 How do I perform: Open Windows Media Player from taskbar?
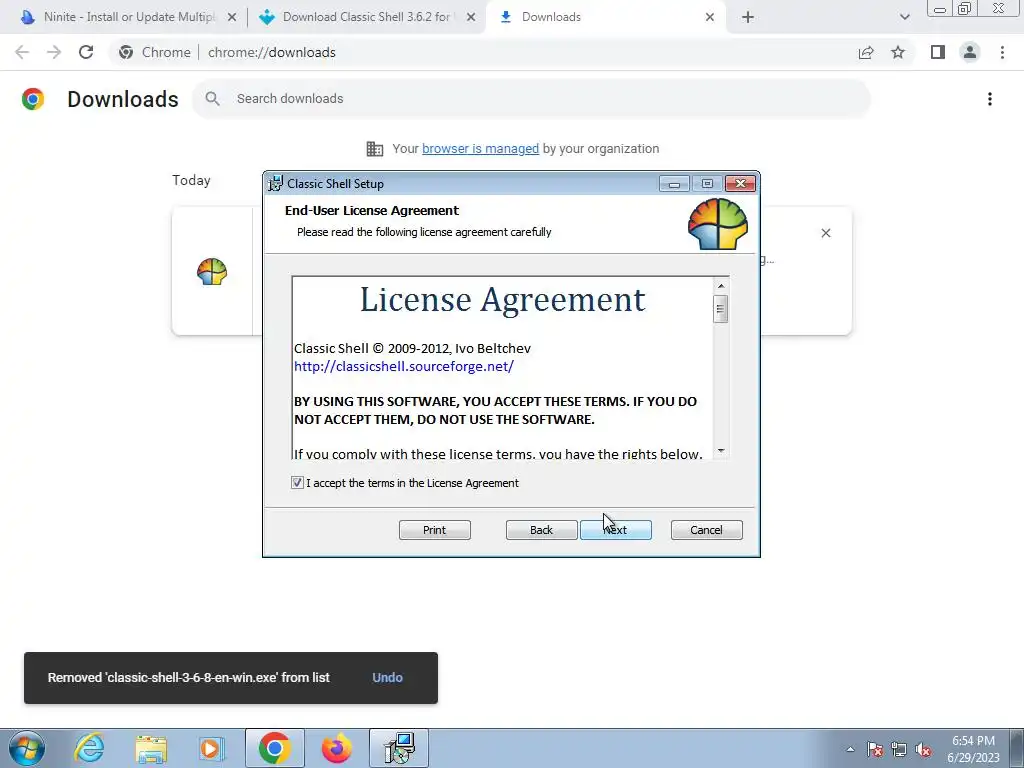[212, 748]
